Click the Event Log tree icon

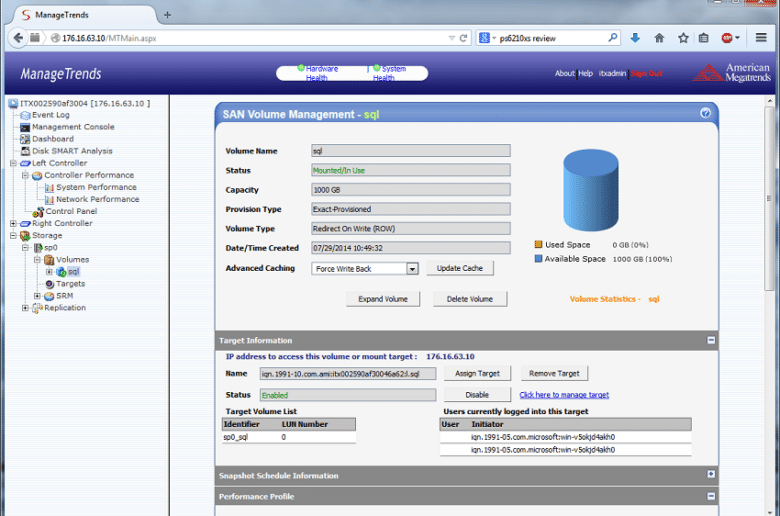point(25,115)
